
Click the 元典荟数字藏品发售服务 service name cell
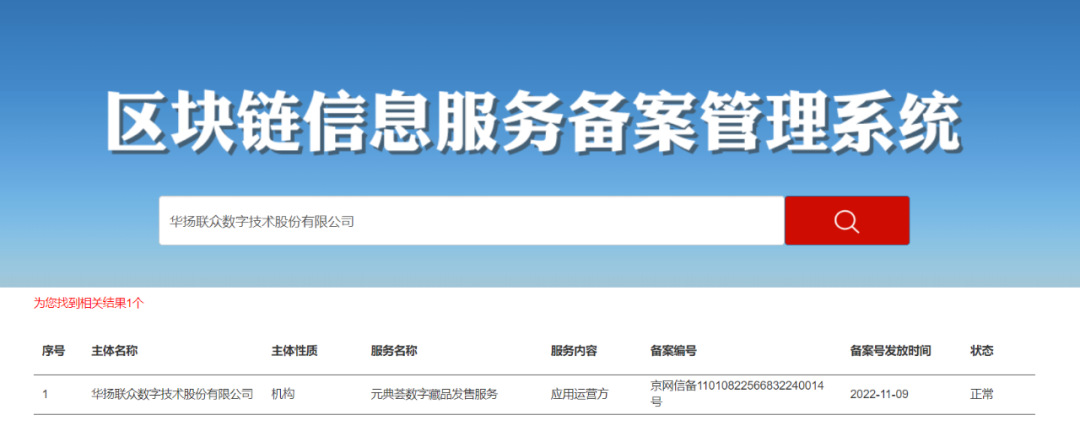[434, 394]
